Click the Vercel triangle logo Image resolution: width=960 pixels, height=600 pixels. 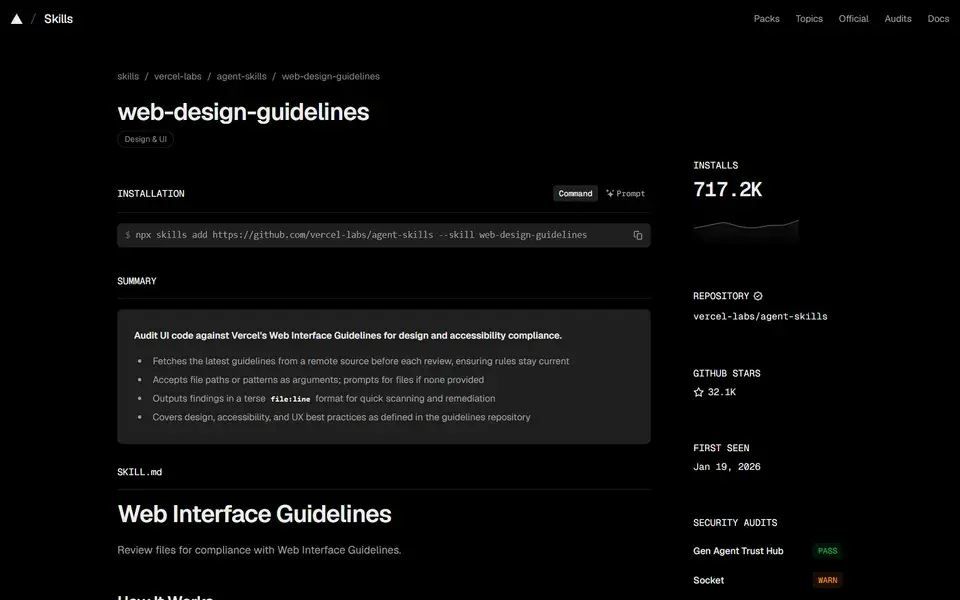coord(17,19)
